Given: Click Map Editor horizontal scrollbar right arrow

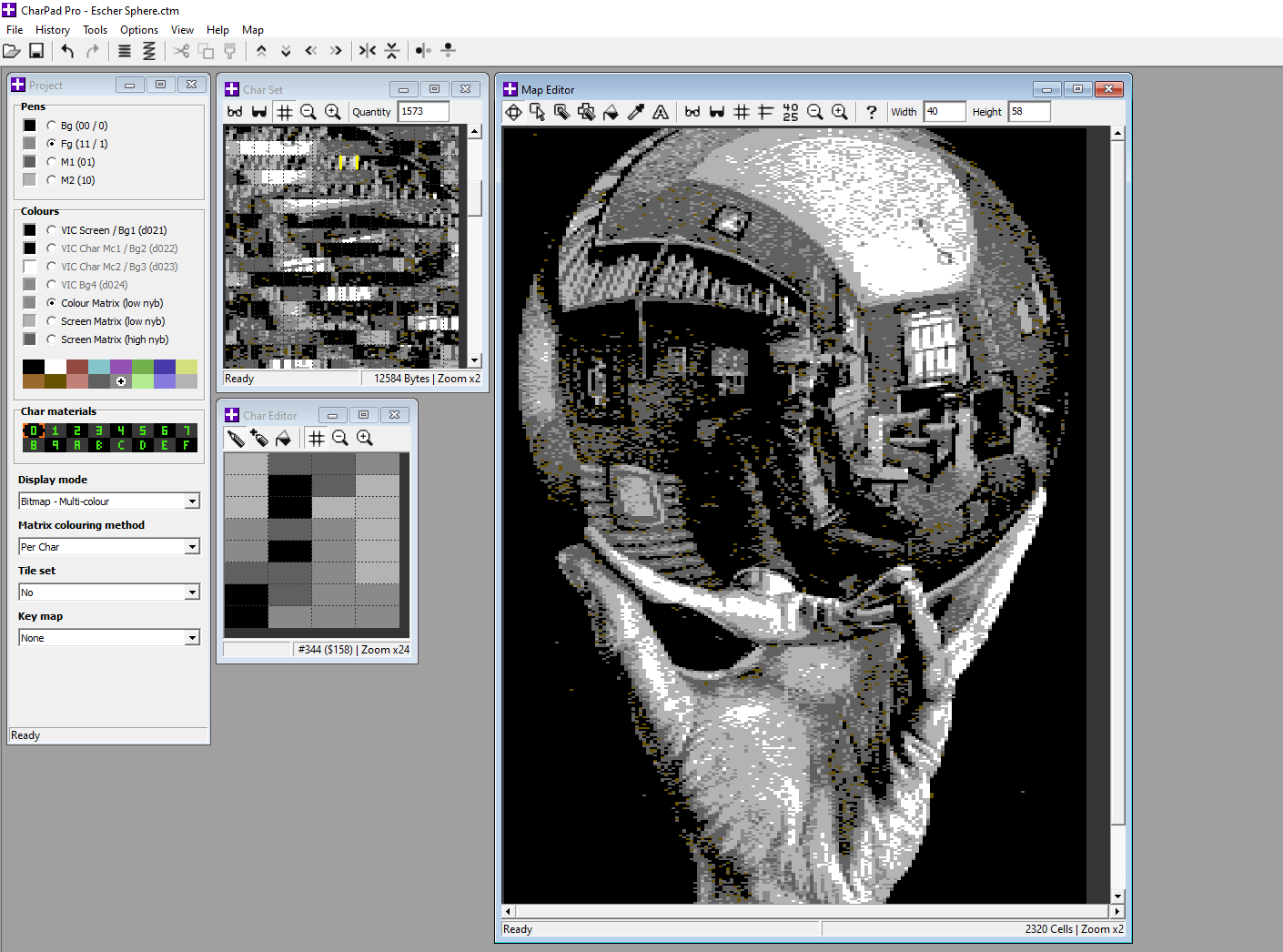Looking at the screenshot, I should point(1116,911).
